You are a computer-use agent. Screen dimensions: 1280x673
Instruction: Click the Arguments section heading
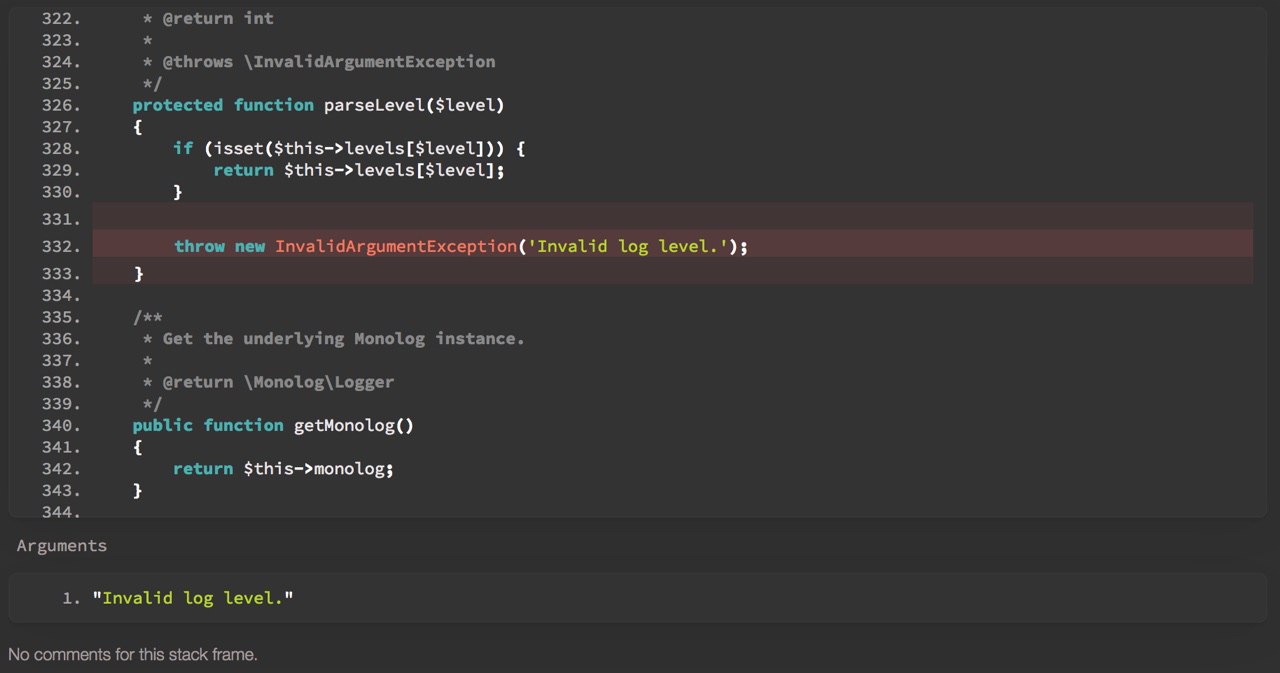62,546
